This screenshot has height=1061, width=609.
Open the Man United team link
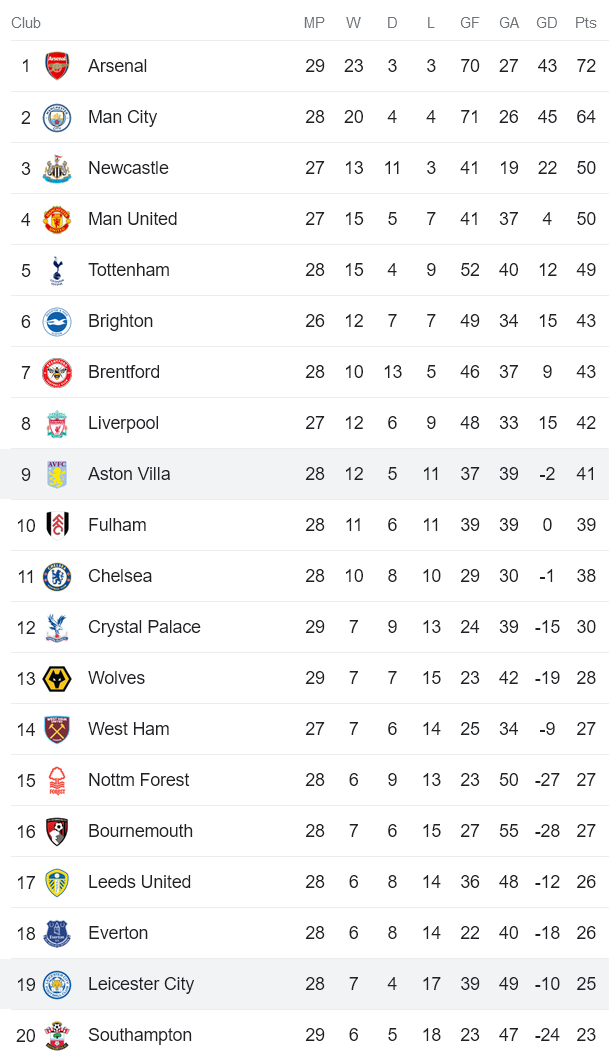pos(132,219)
